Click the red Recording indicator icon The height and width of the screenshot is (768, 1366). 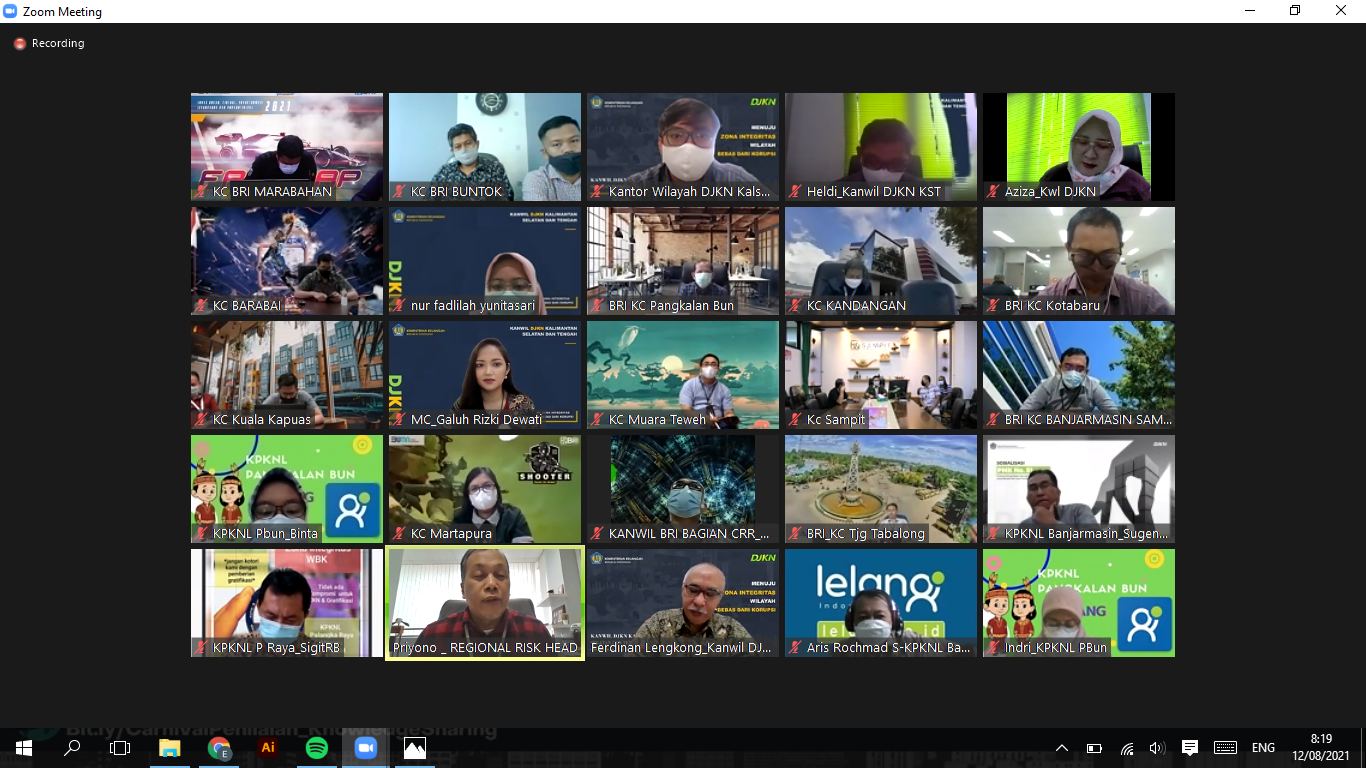pyautogui.click(x=19, y=44)
